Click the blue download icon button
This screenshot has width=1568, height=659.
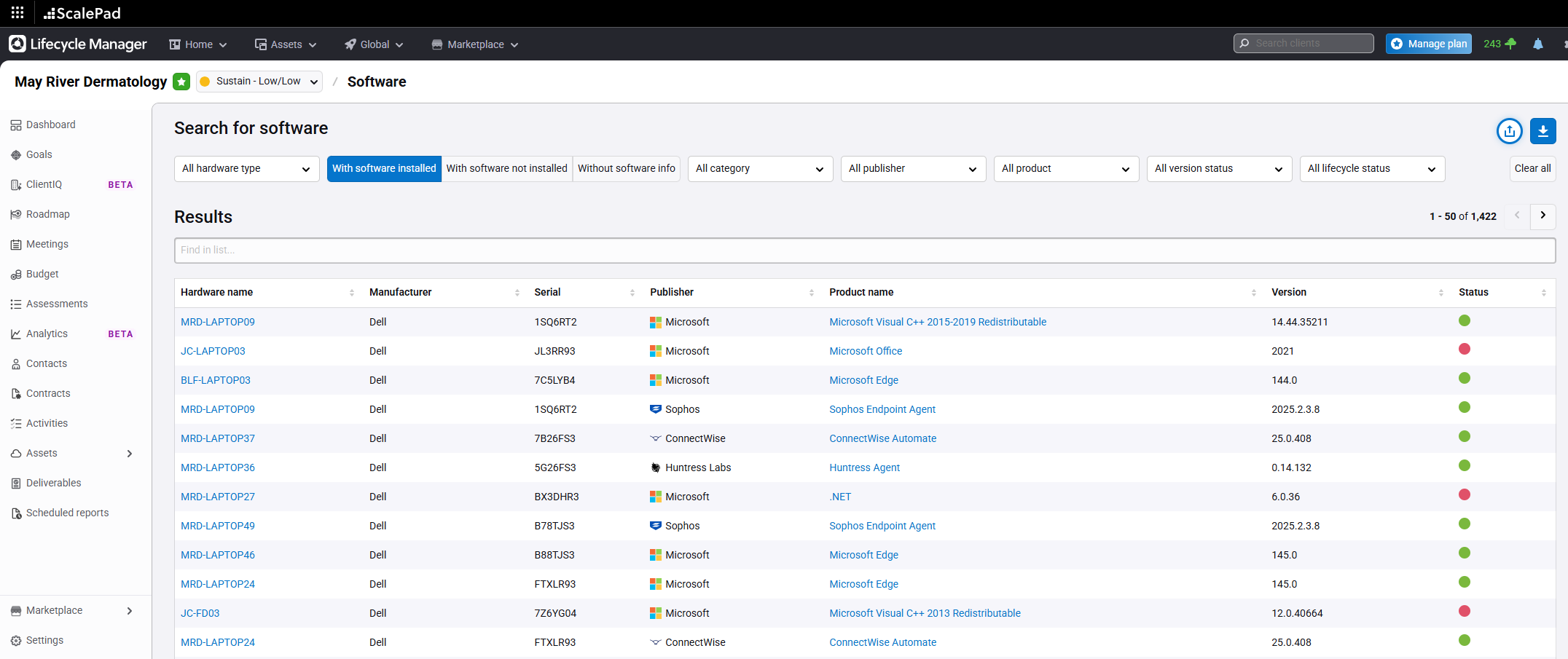pyautogui.click(x=1542, y=131)
